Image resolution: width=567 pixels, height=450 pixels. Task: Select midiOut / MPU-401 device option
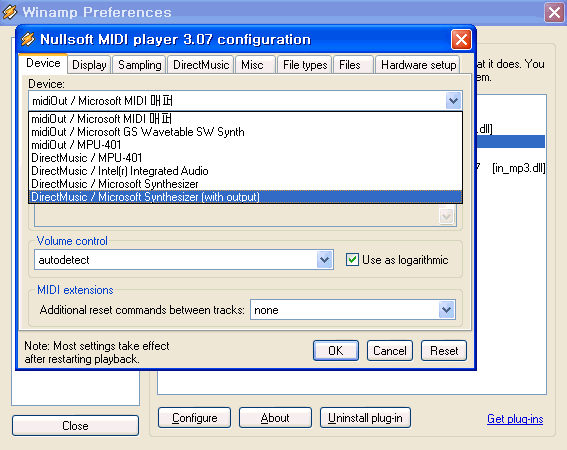(x=245, y=145)
